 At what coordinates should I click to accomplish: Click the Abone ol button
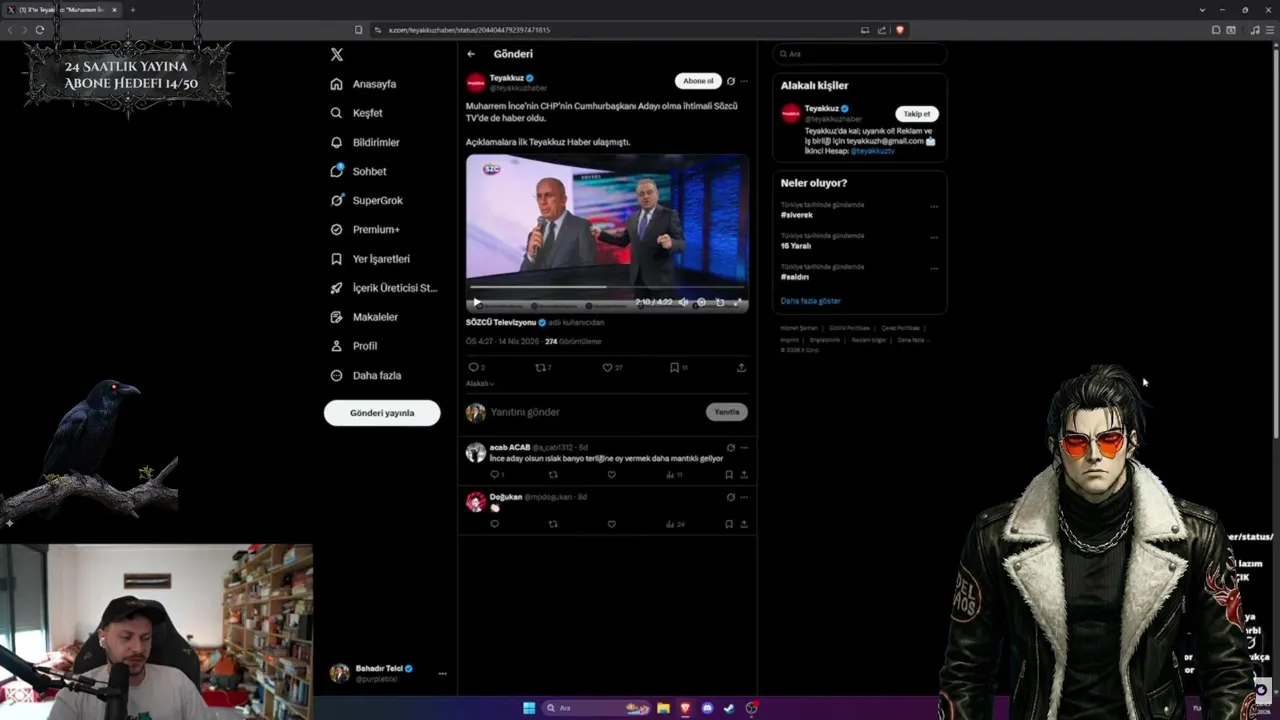pyautogui.click(x=698, y=81)
